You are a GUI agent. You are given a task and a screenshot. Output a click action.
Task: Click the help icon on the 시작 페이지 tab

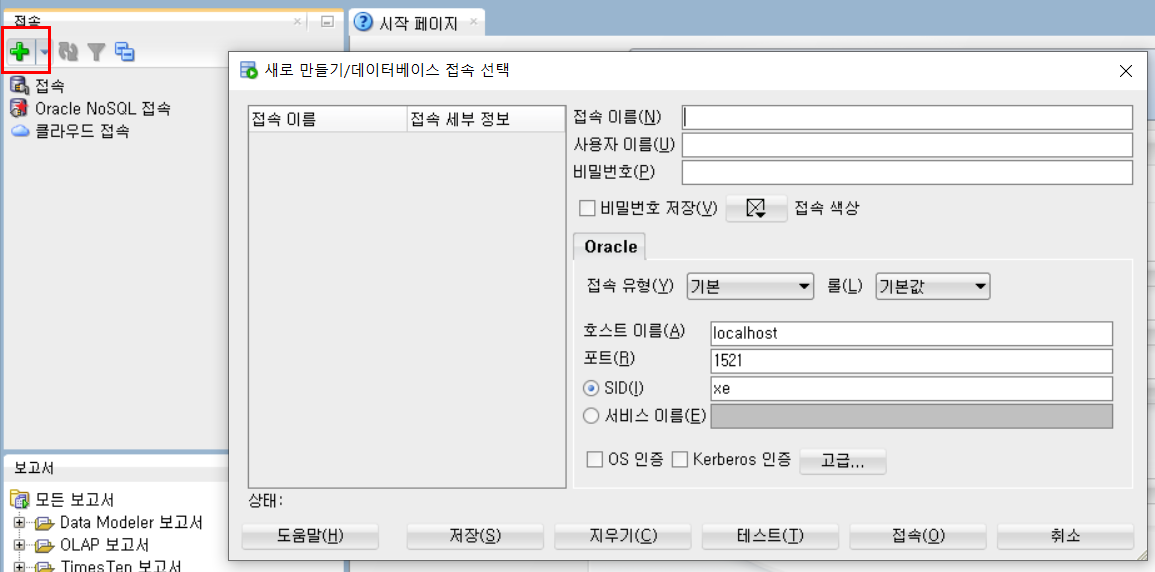tap(363, 23)
